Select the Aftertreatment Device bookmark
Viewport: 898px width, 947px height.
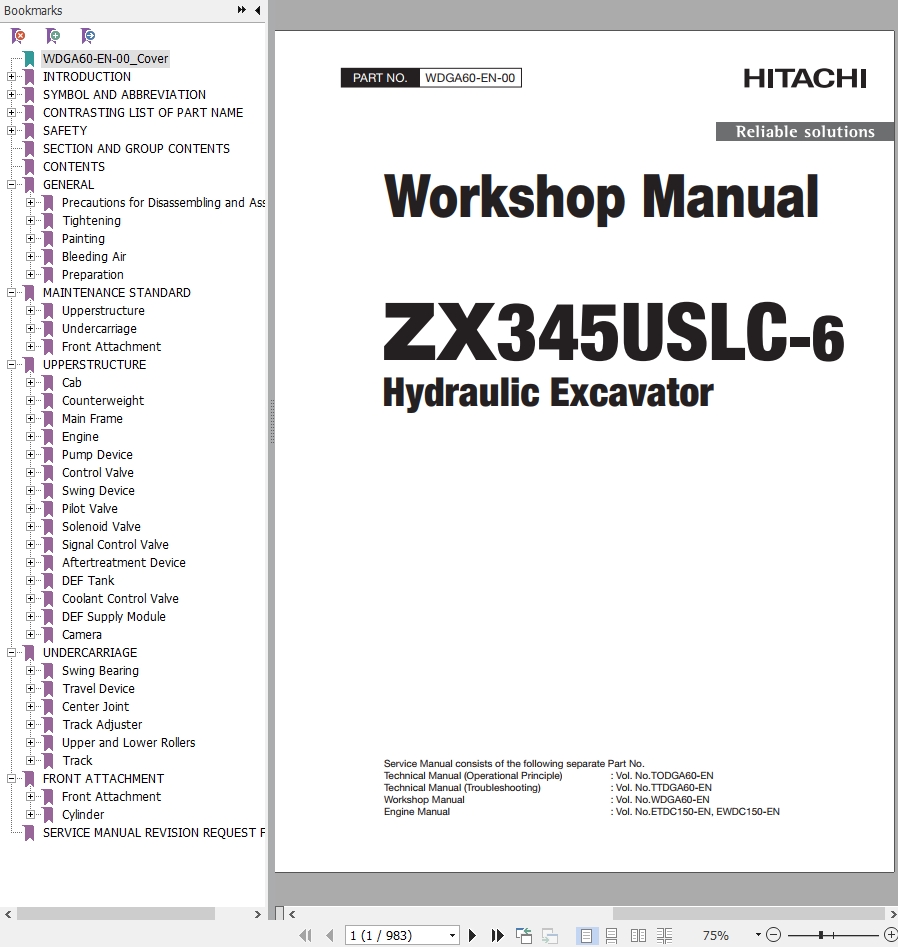coord(124,563)
